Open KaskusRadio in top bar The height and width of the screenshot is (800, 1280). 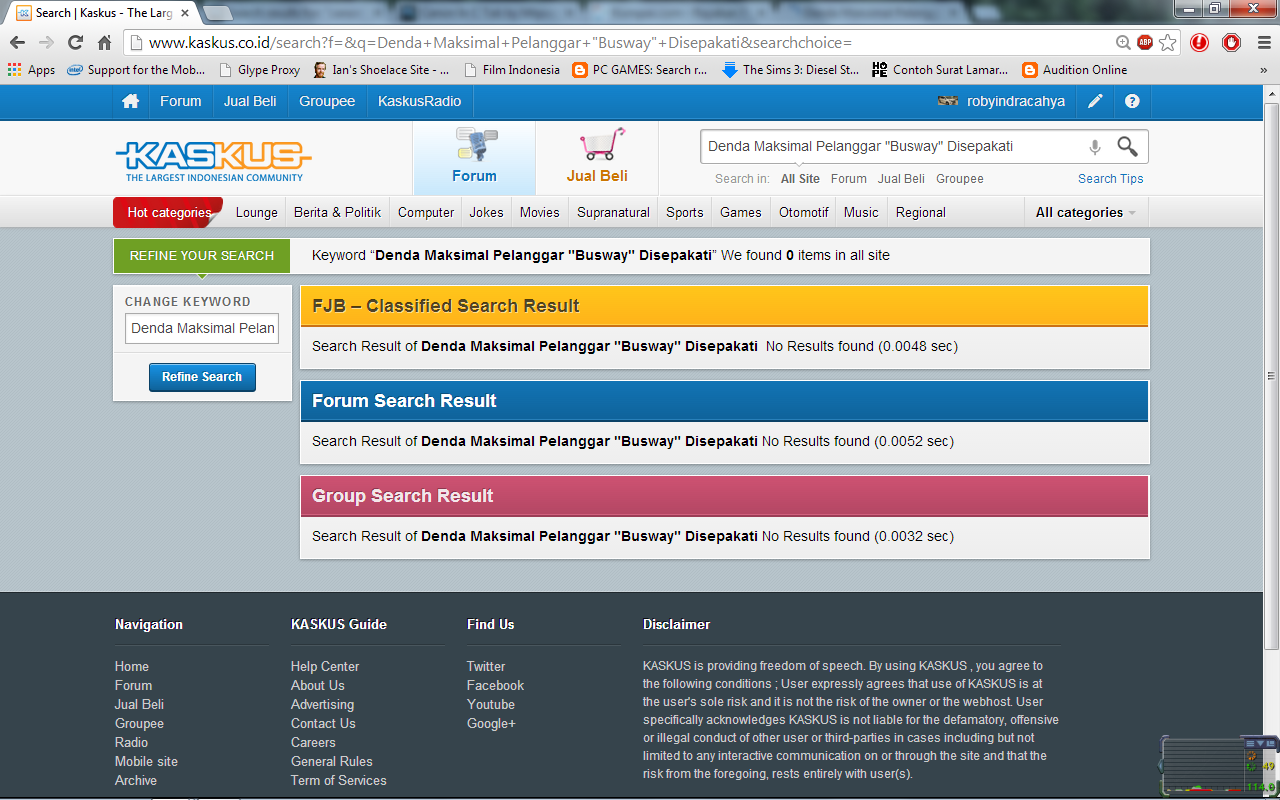point(420,102)
